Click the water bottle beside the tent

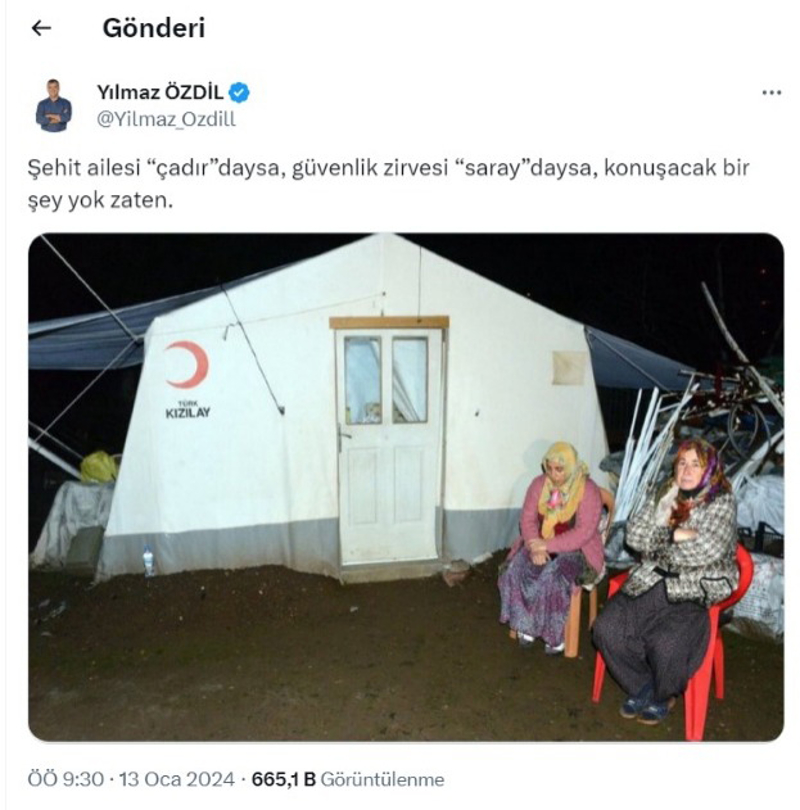click(148, 561)
